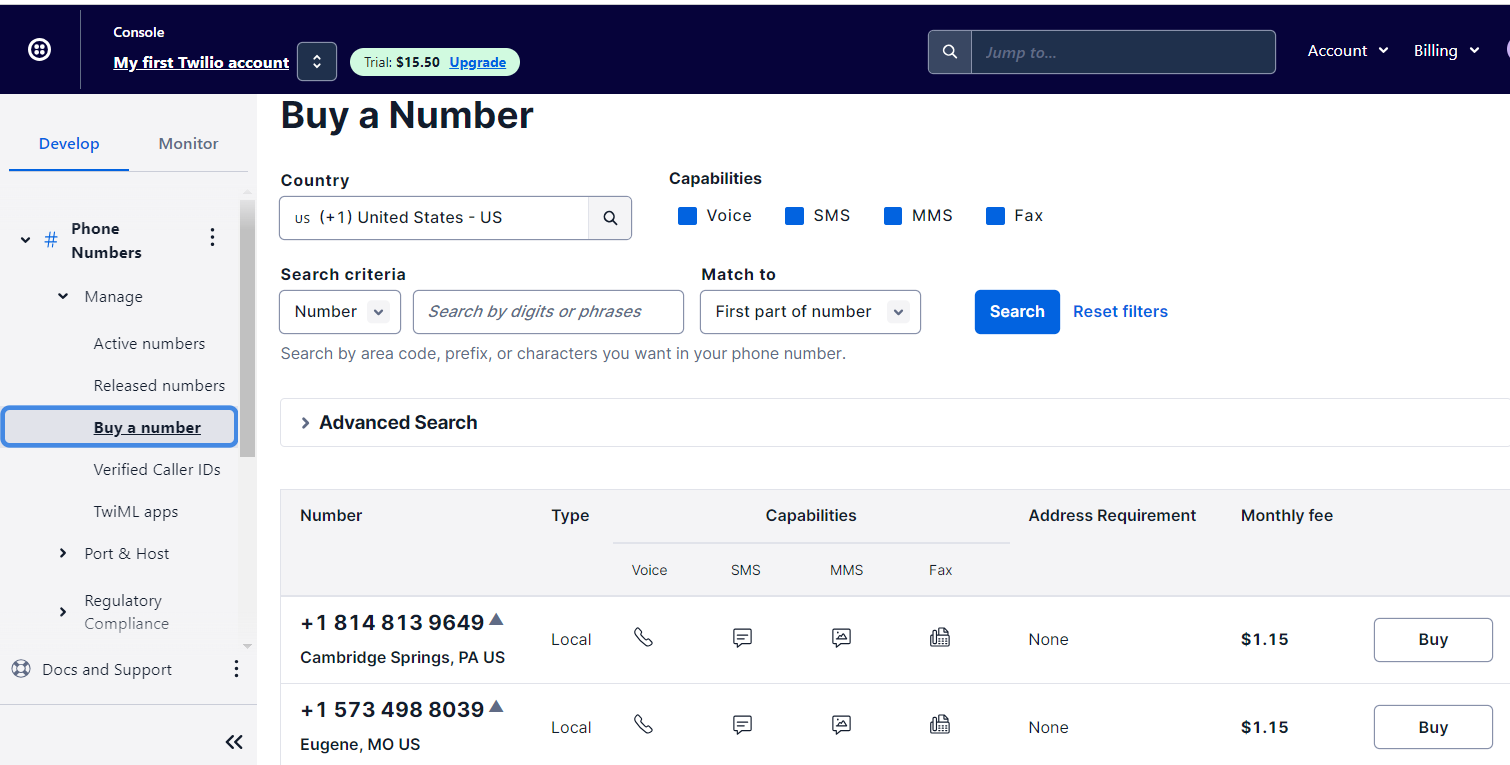Click the Jump to search magnifier icon
The height and width of the screenshot is (765, 1510).
950,52
